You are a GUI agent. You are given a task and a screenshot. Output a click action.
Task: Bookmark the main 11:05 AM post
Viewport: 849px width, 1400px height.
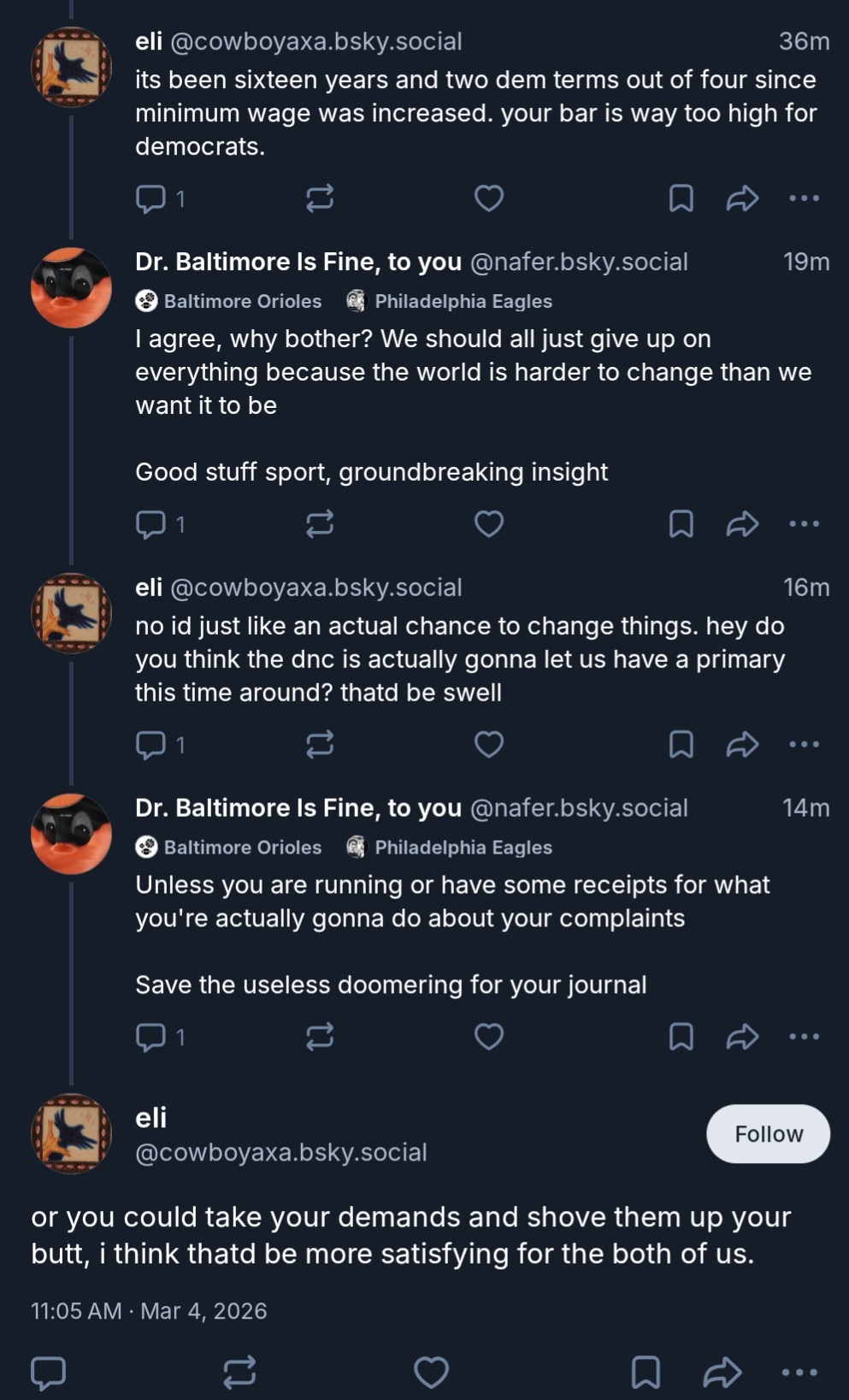click(646, 1372)
